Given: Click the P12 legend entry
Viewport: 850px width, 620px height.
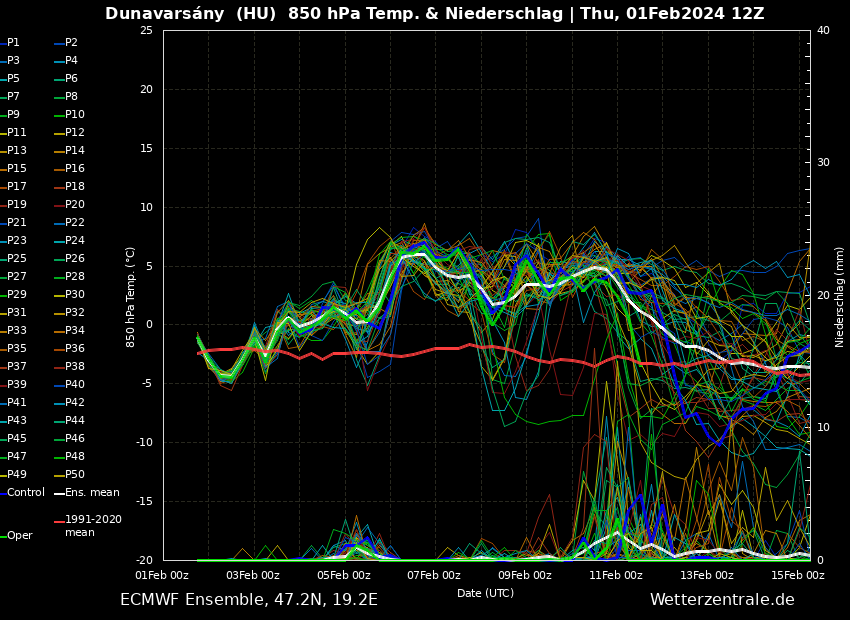Looking at the screenshot, I should (75, 133).
